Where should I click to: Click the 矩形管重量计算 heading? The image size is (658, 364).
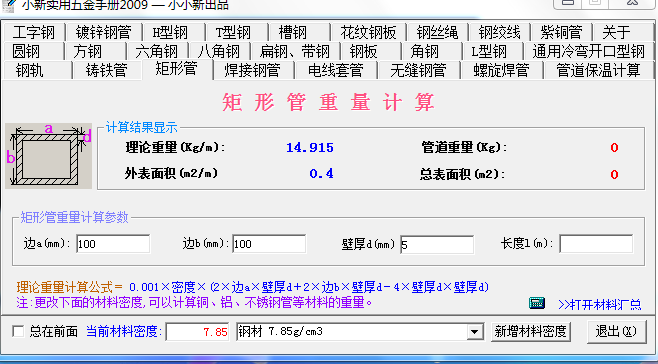328,102
